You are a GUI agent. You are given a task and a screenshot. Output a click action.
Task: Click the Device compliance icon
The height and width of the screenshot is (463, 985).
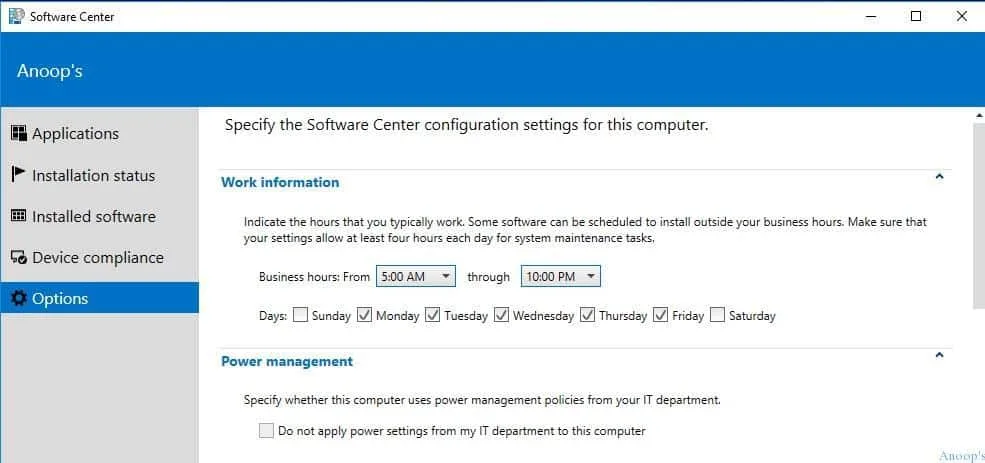pos(18,258)
